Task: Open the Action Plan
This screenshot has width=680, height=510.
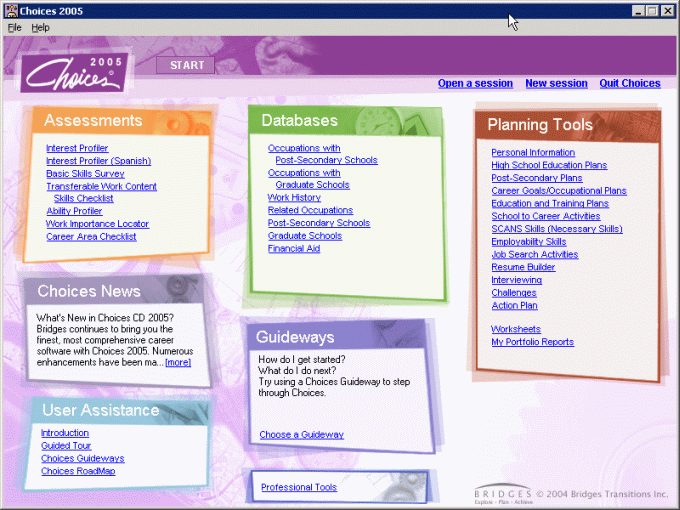Action: point(514,306)
